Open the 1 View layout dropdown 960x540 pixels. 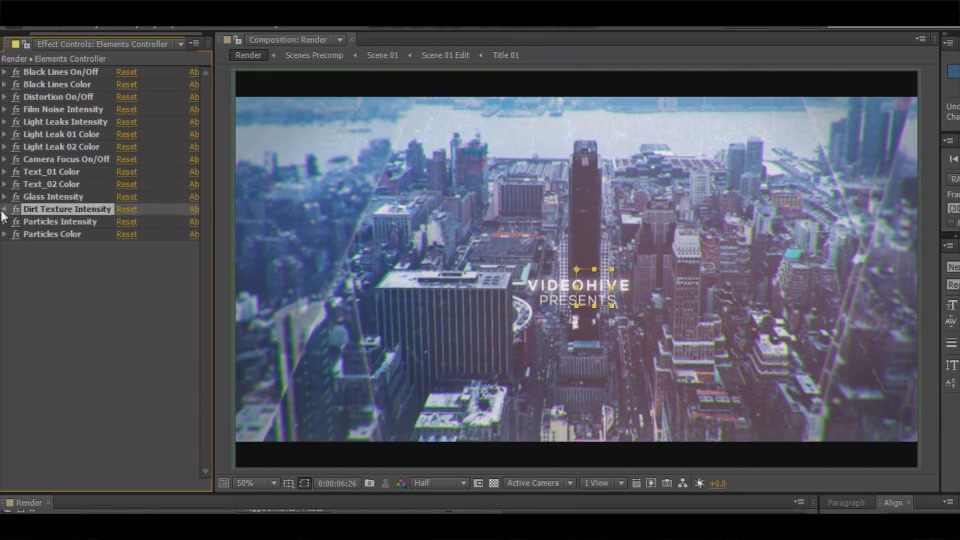click(603, 483)
